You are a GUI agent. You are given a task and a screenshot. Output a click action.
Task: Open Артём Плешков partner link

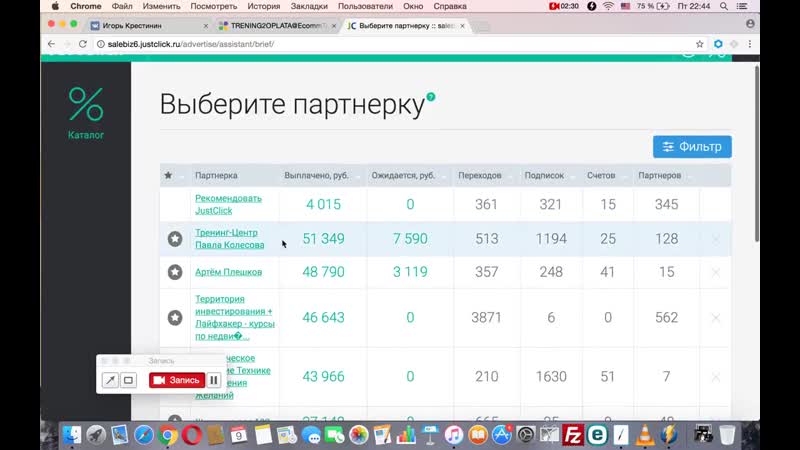(228, 272)
